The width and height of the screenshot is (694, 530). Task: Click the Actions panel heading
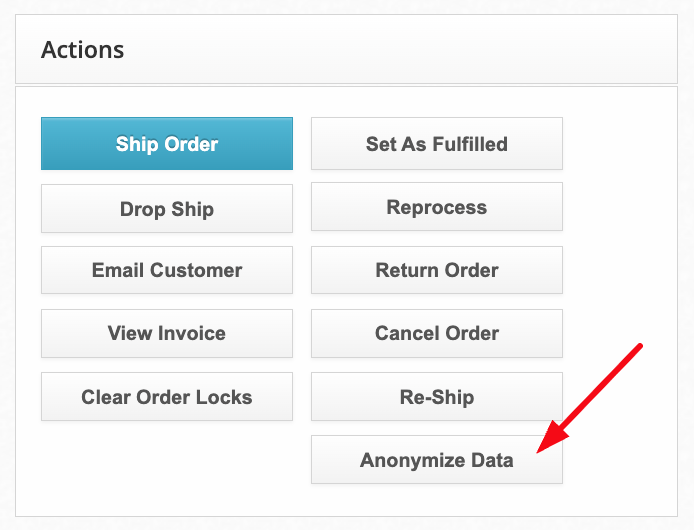click(83, 50)
